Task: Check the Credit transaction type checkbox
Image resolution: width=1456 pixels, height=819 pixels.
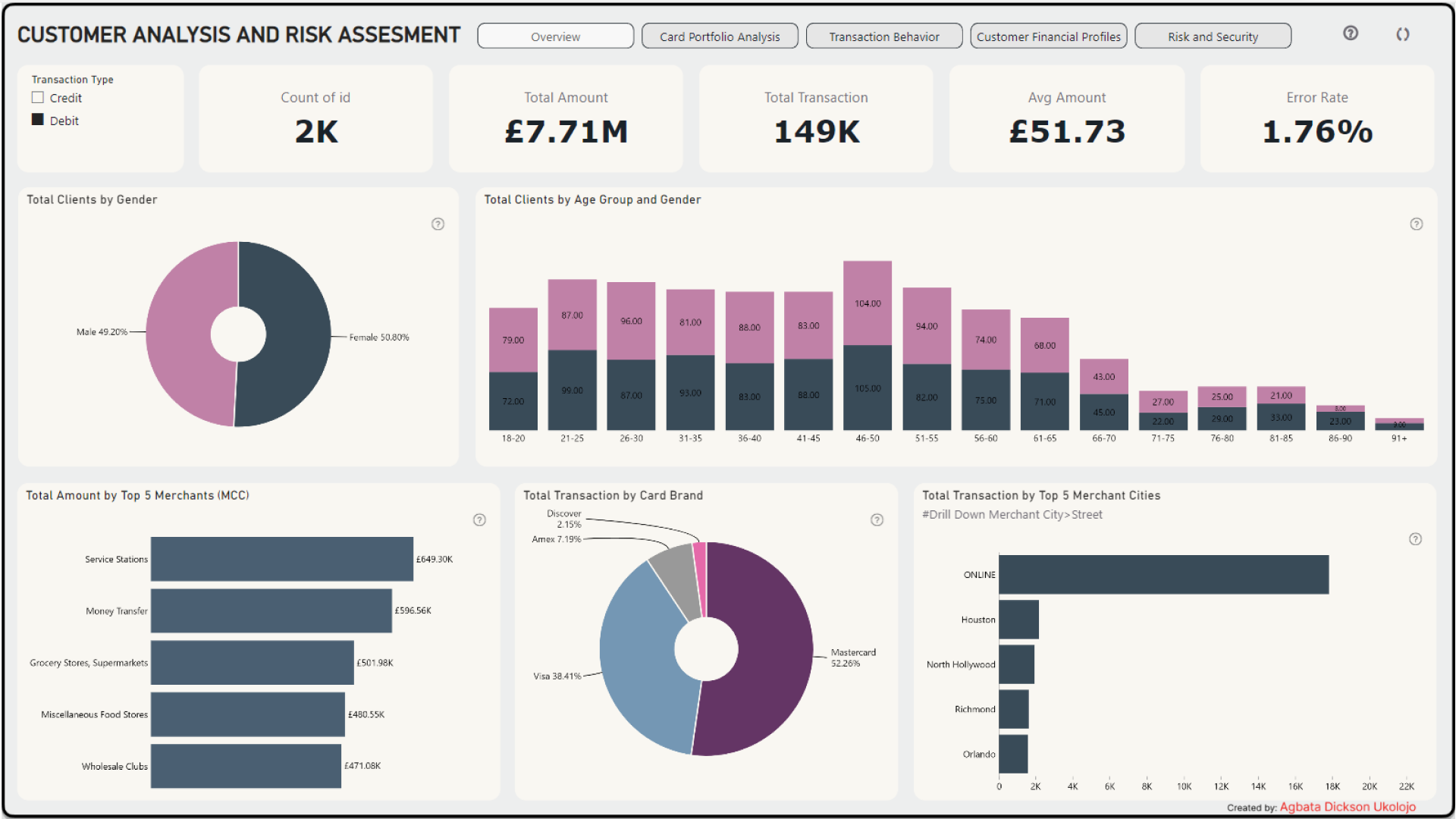Action: pyautogui.click(x=38, y=98)
